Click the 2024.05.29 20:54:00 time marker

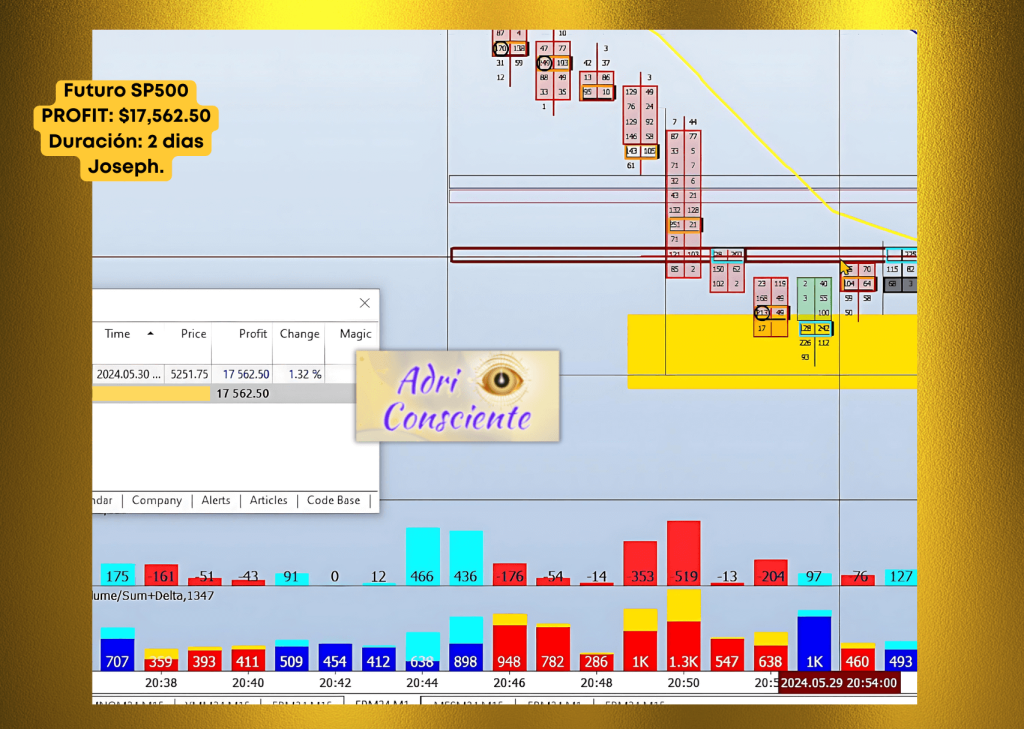click(838, 683)
